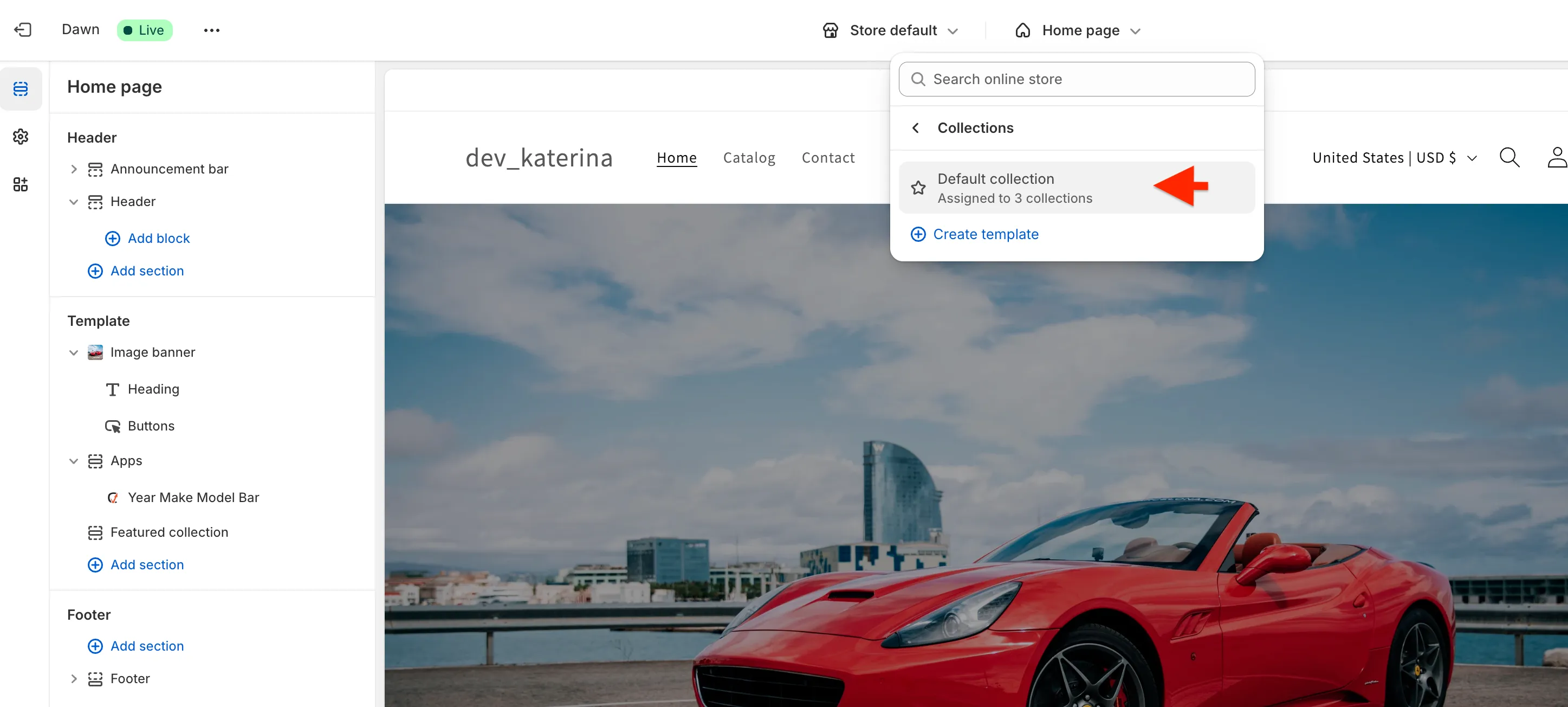Click the account person icon in preview
Viewport: 1568px width, 707px height.
tap(1557, 158)
